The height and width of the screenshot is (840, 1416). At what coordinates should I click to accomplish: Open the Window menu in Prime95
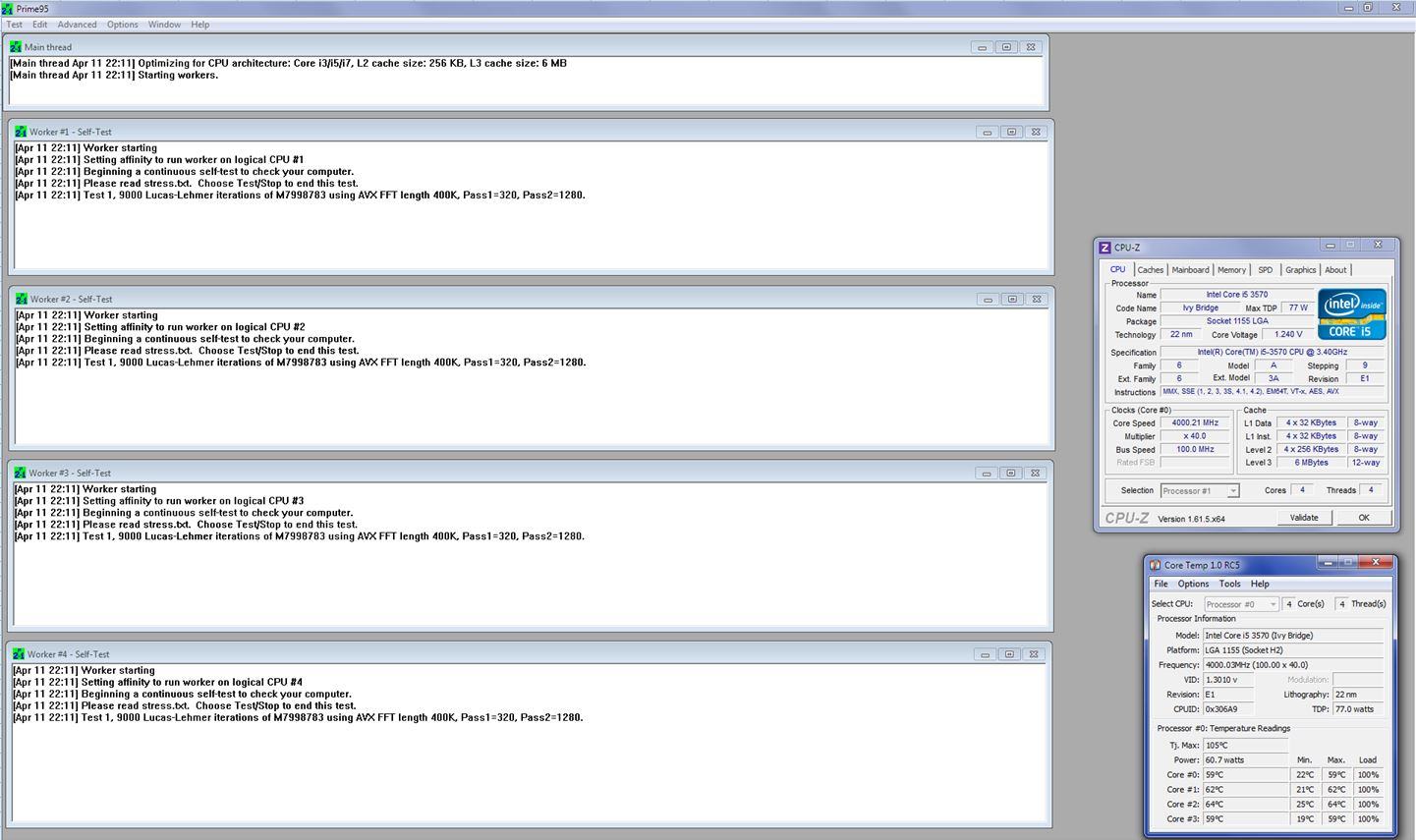tap(164, 25)
